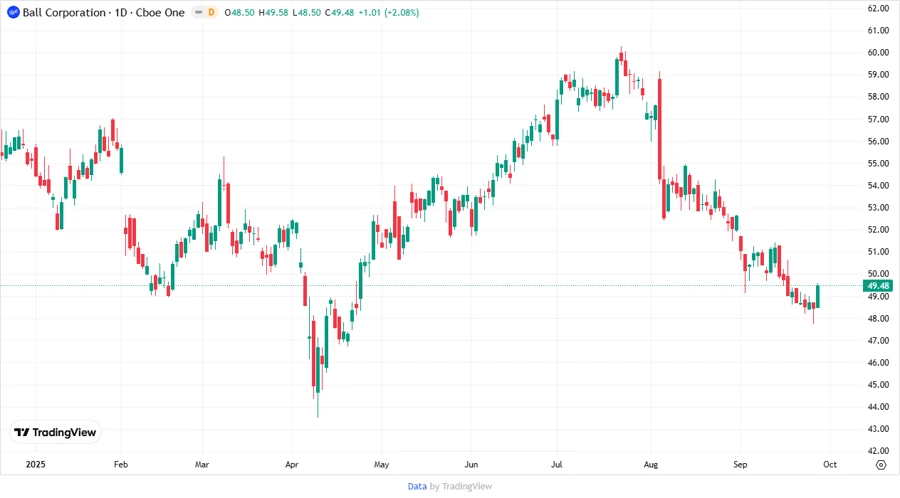Screen dimensions: 900x498
Task: Click 'by TradingView' footer text
Action: pyautogui.click(x=461, y=486)
